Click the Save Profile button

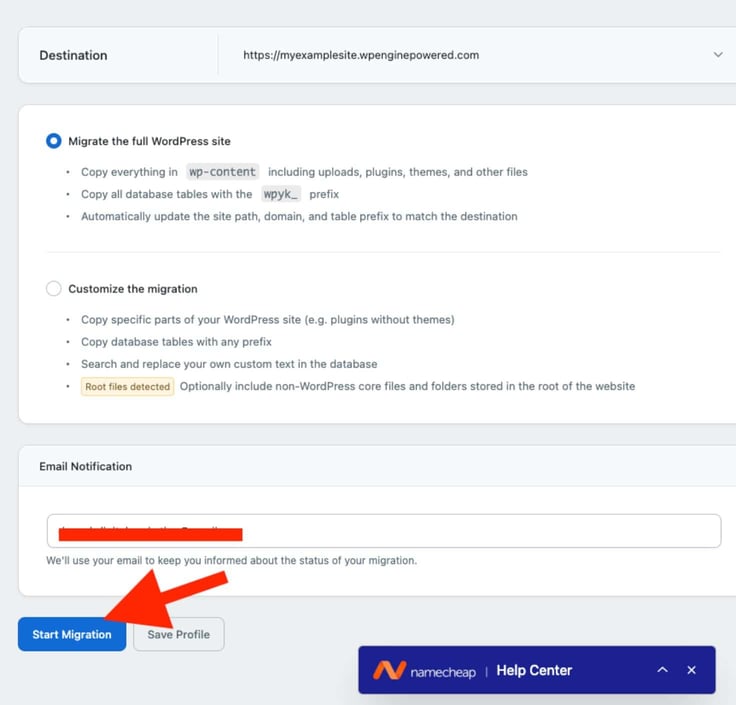click(178, 634)
